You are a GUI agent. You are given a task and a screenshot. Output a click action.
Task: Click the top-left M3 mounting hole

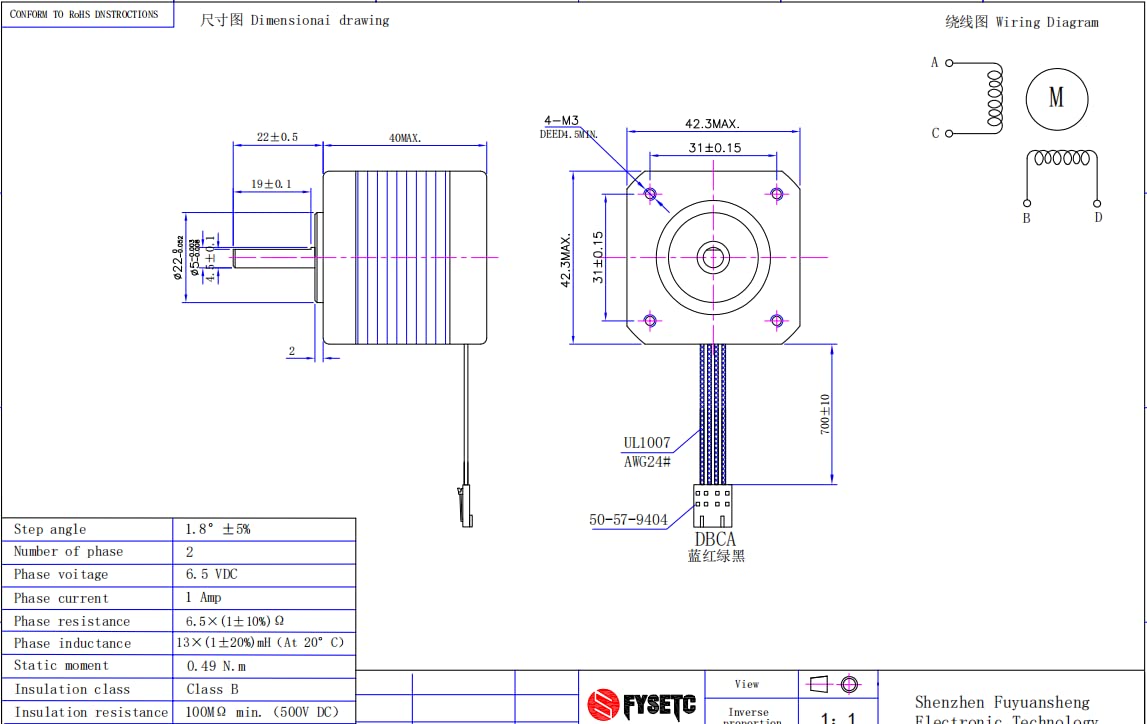click(x=650, y=193)
